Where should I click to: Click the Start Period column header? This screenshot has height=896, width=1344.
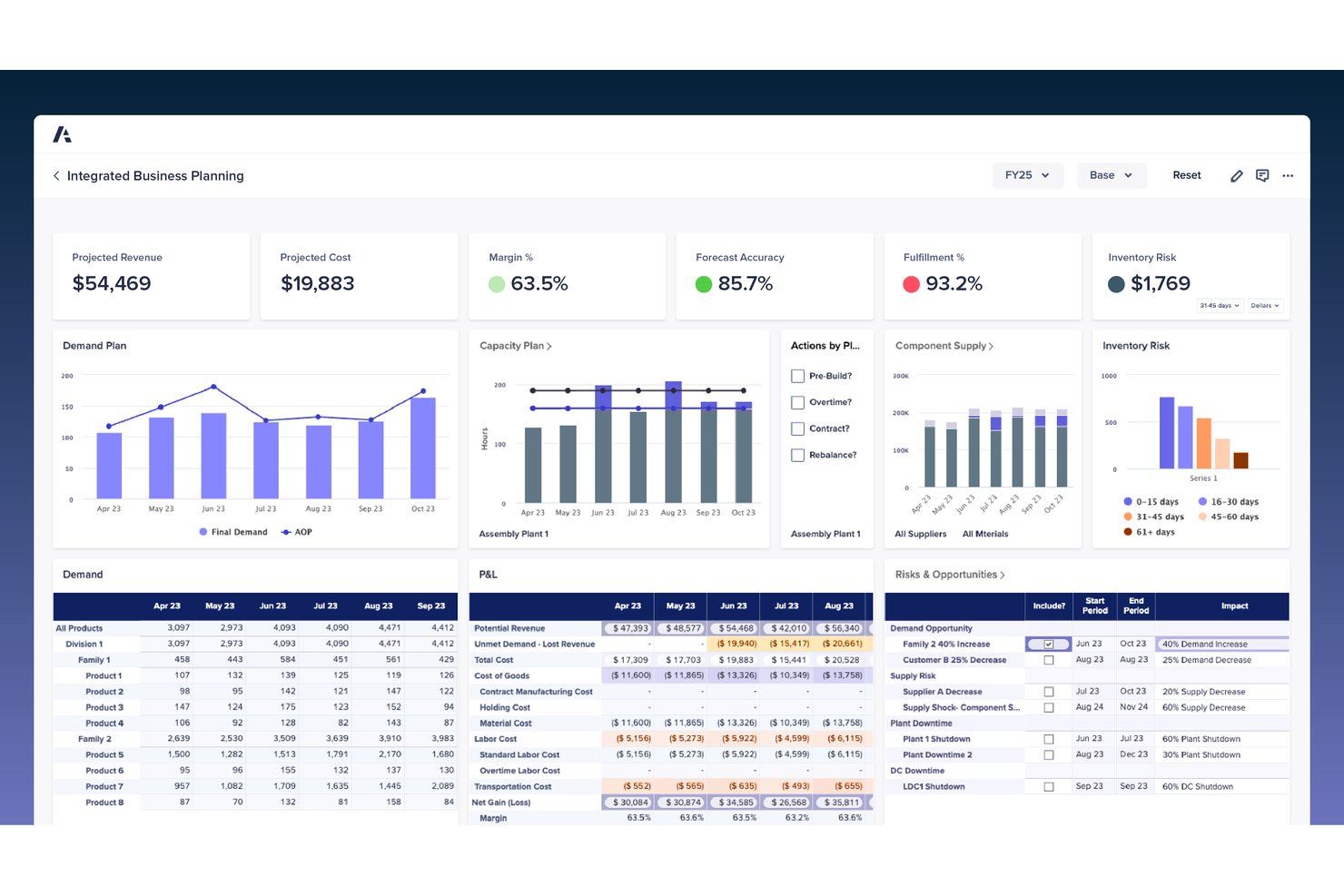(x=1095, y=606)
